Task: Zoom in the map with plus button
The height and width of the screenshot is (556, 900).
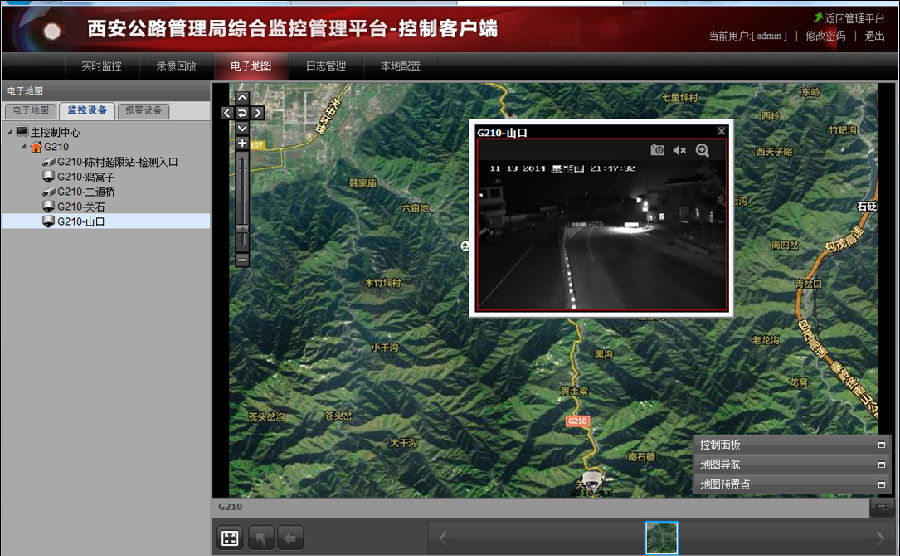Action: pos(242,144)
